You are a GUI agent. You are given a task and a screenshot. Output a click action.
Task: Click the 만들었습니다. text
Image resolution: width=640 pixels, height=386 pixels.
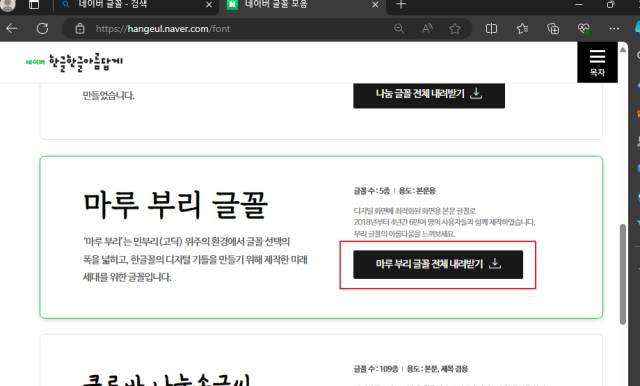coord(109,95)
